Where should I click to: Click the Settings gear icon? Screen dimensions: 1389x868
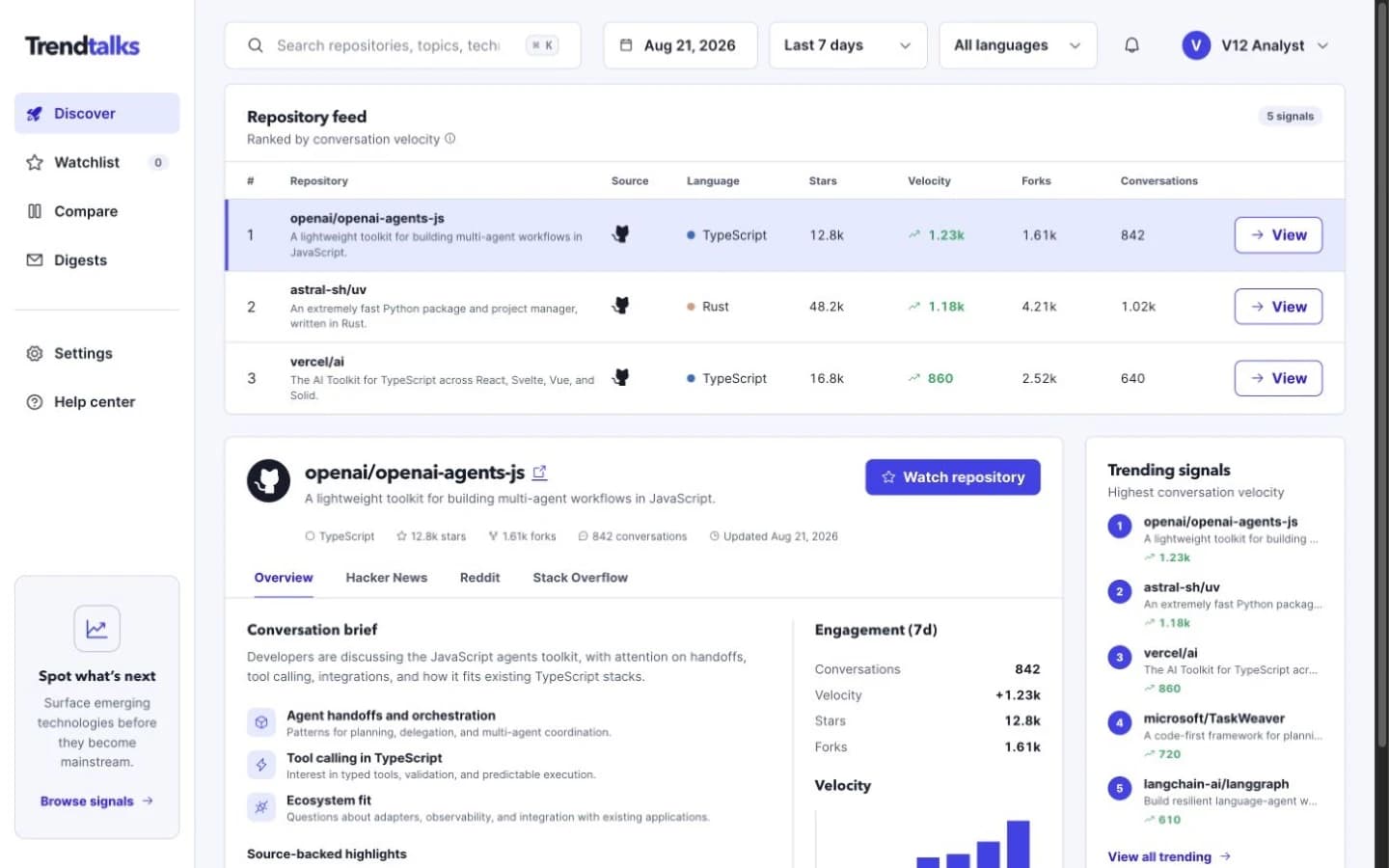tap(35, 353)
